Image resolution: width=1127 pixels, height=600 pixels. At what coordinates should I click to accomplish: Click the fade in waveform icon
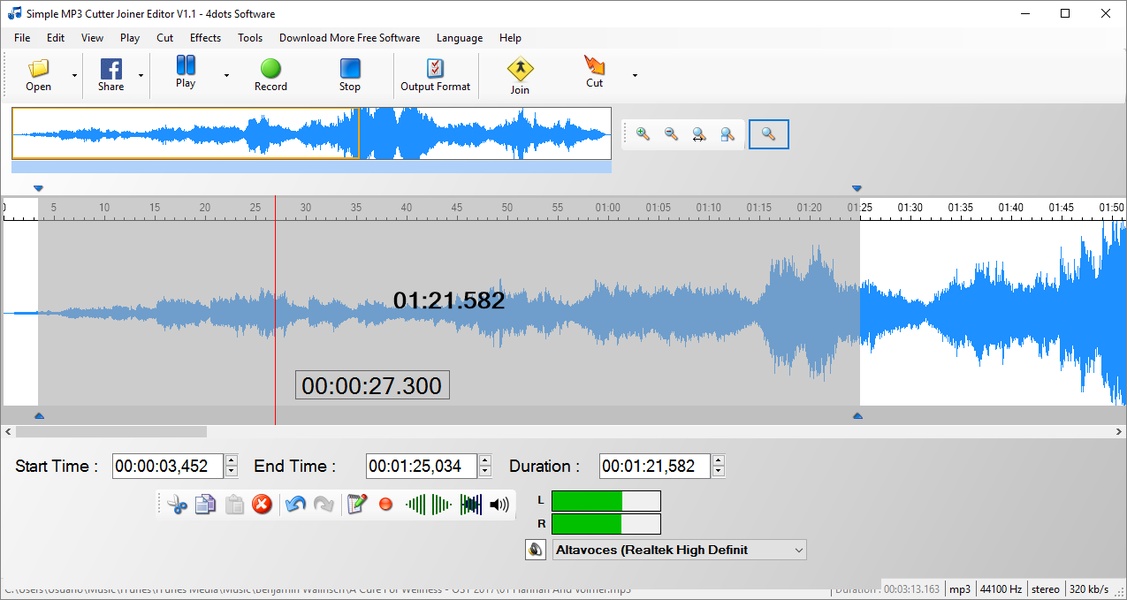pyautogui.click(x=416, y=505)
